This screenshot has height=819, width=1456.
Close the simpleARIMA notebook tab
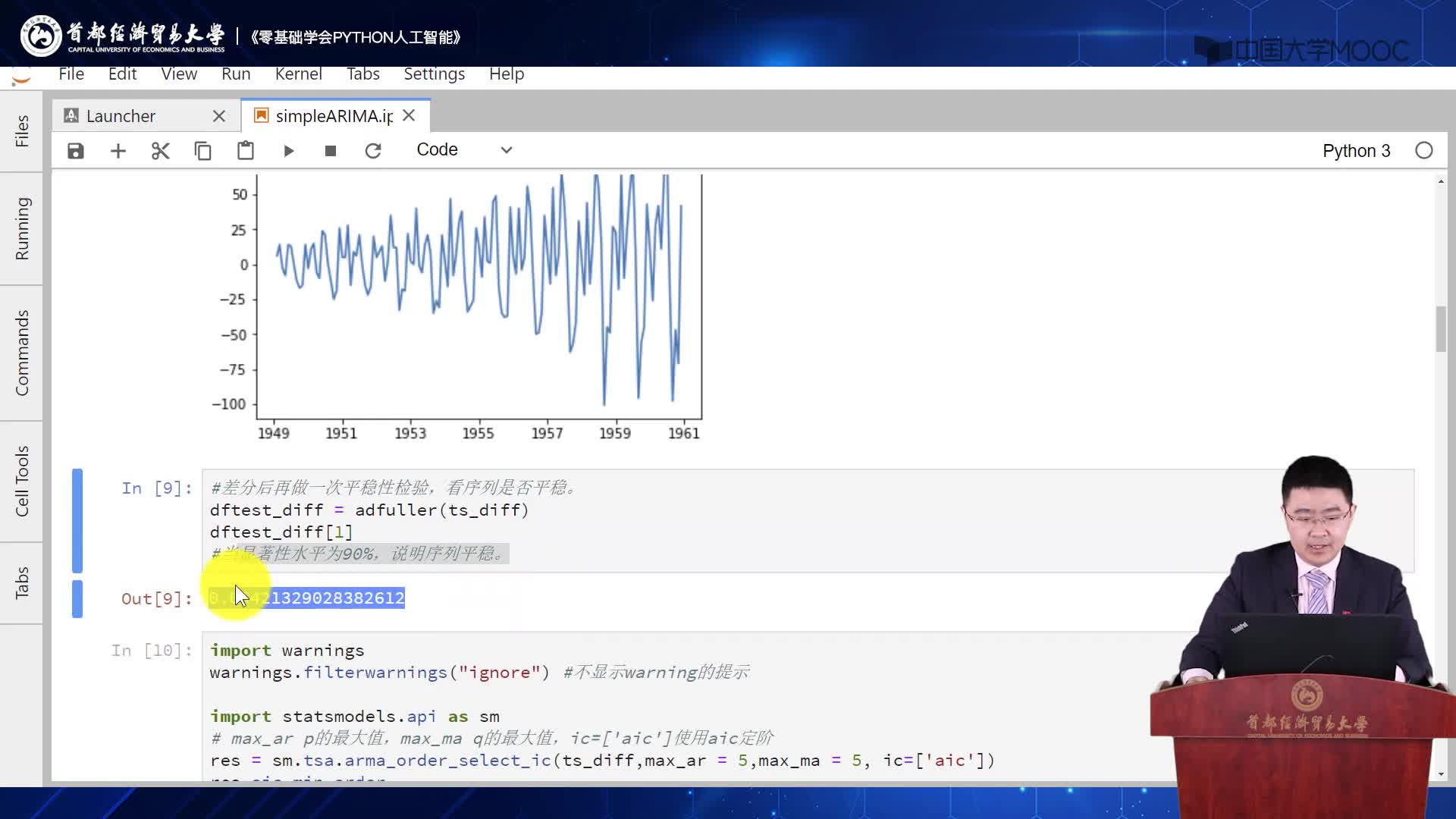(x=409, y=115)
